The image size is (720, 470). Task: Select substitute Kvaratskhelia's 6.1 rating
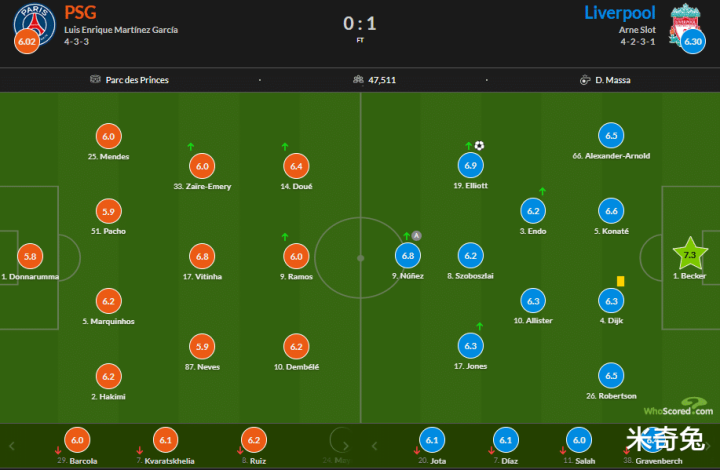pos(166,440)
